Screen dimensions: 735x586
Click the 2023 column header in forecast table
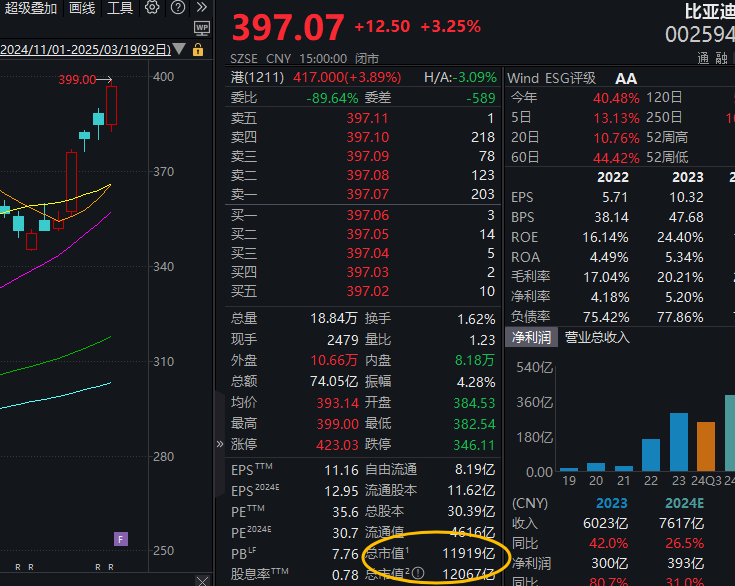[611, 503]
